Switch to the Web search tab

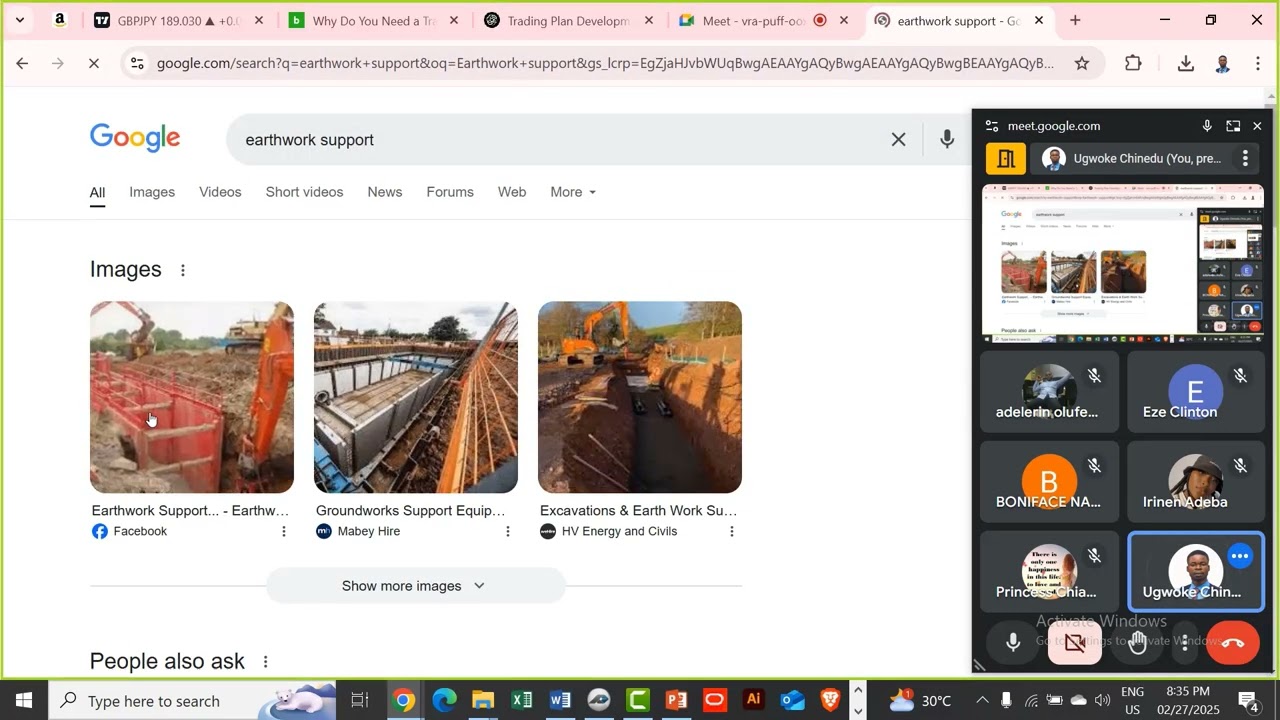[x=512, y=192]
